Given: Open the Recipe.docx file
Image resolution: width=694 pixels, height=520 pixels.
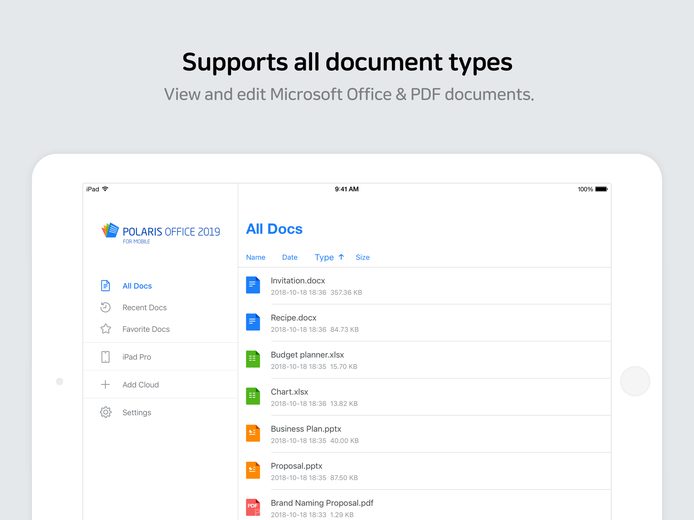Looking at the screenshot, I should tap(425, 323).
